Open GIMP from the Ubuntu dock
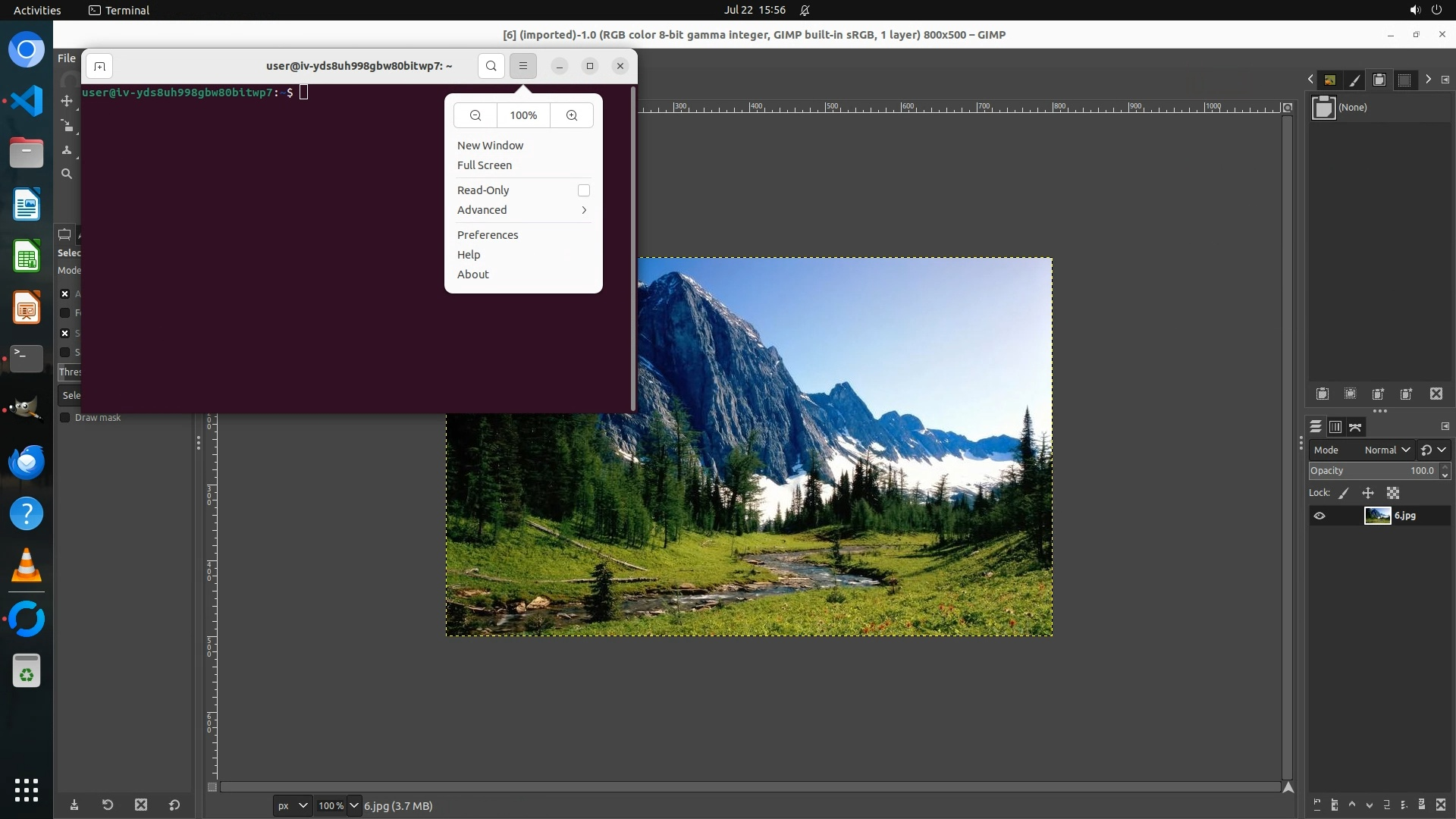 pyautogui.click(x=27, y=409)
